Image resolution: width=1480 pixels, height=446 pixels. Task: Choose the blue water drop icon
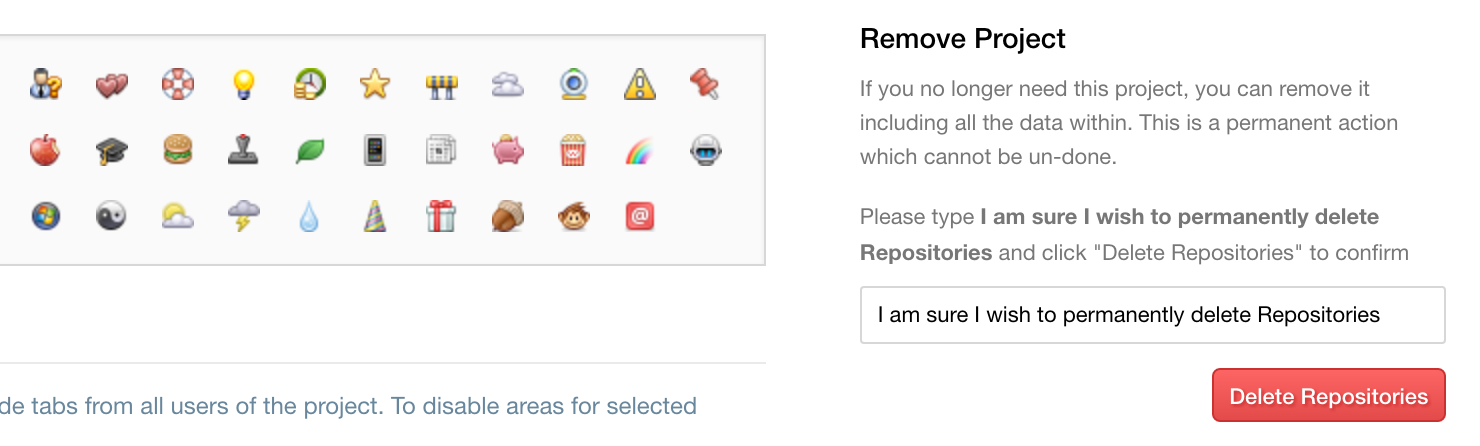[x=309, y=216]
